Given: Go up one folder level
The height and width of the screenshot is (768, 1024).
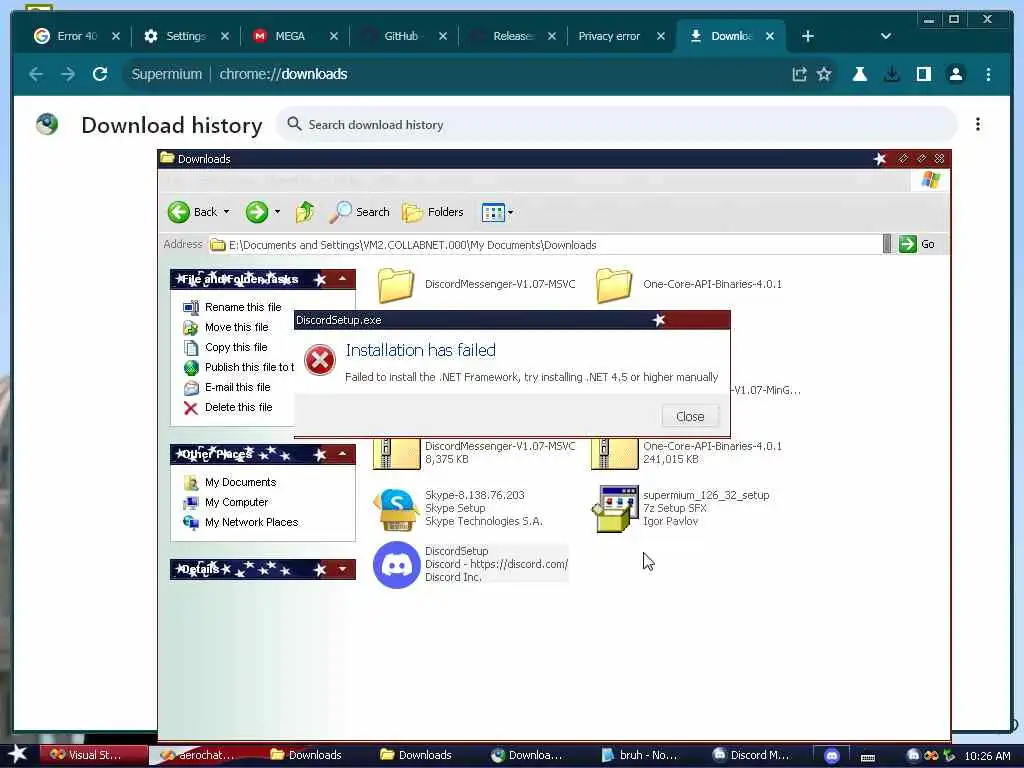Looking at the screenshot, I should coord(304,212).
